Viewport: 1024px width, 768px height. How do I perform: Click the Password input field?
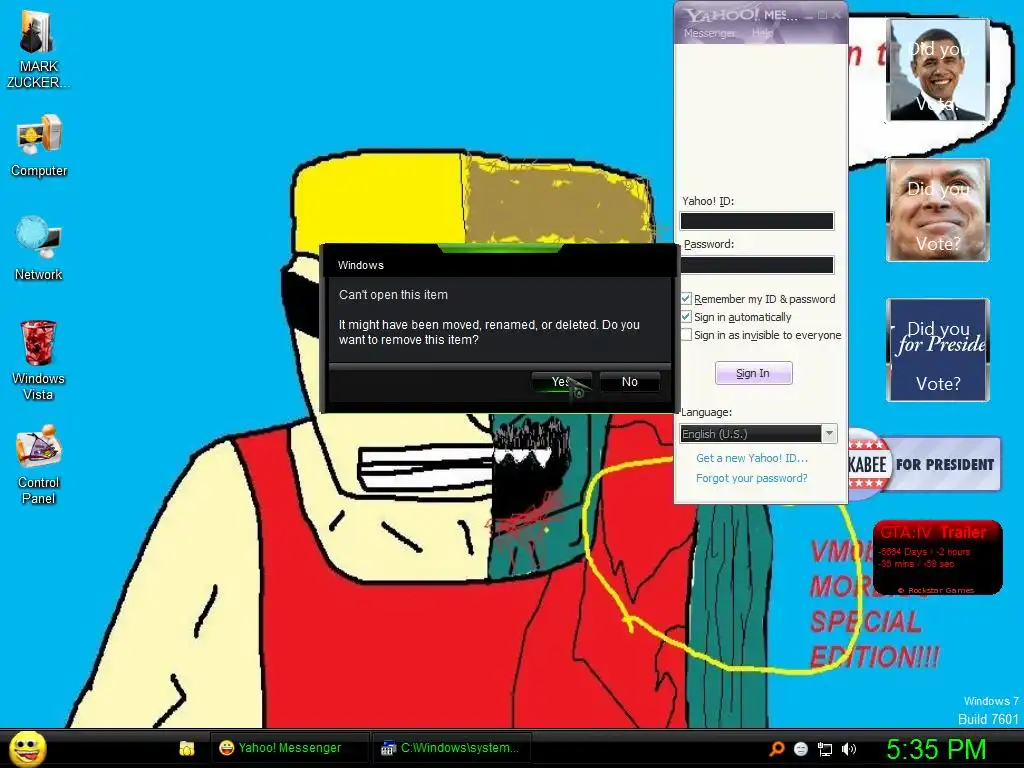tap(757, 264)
